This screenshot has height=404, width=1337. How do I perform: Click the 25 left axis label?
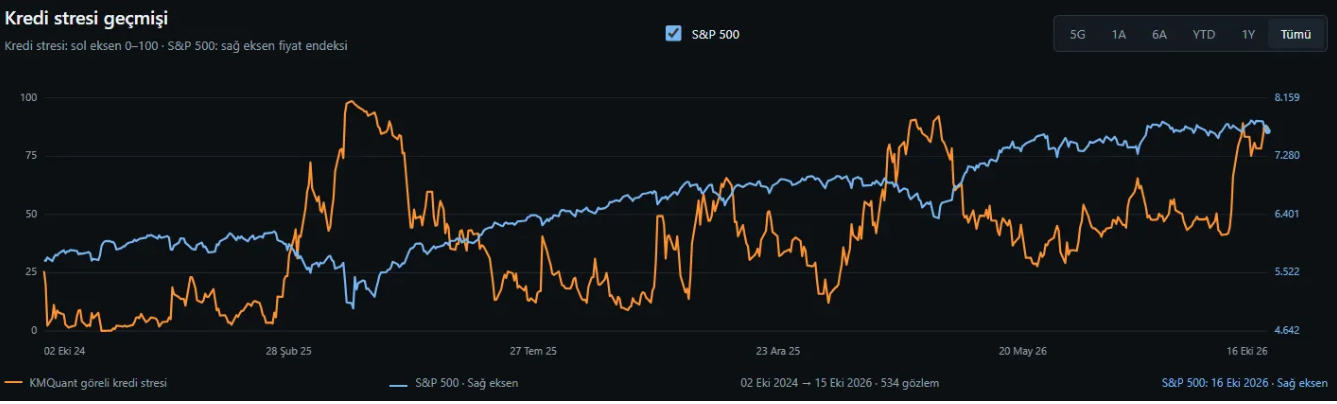tap(31, 271)
